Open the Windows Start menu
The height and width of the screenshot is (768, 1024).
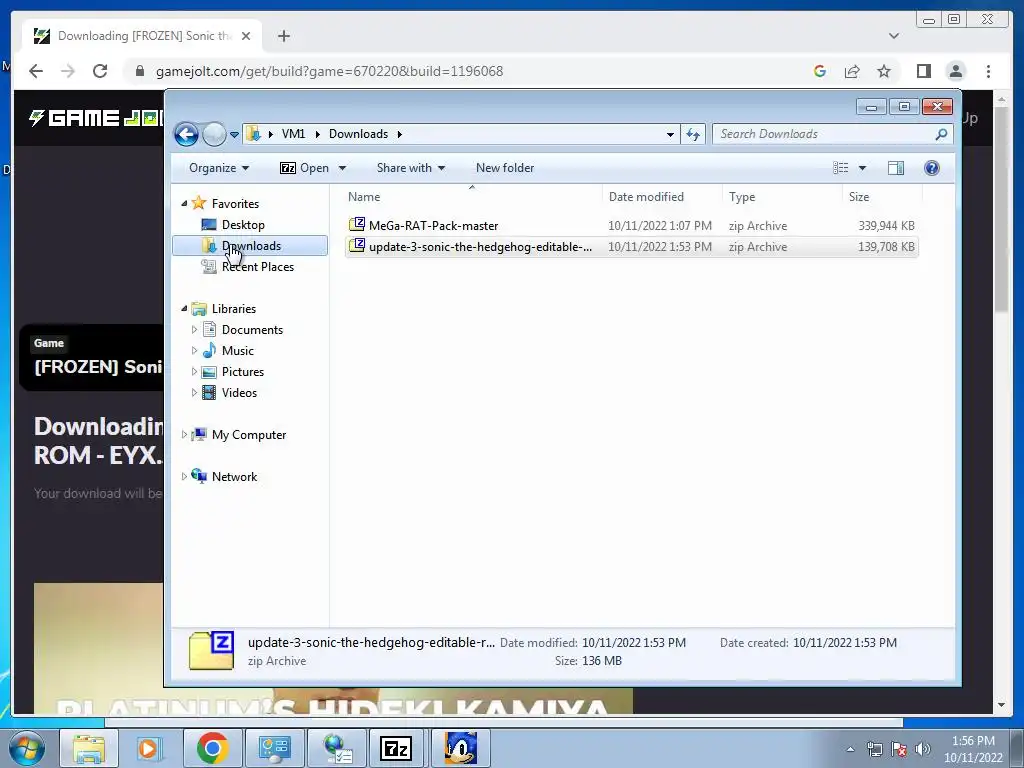[27, 748]
